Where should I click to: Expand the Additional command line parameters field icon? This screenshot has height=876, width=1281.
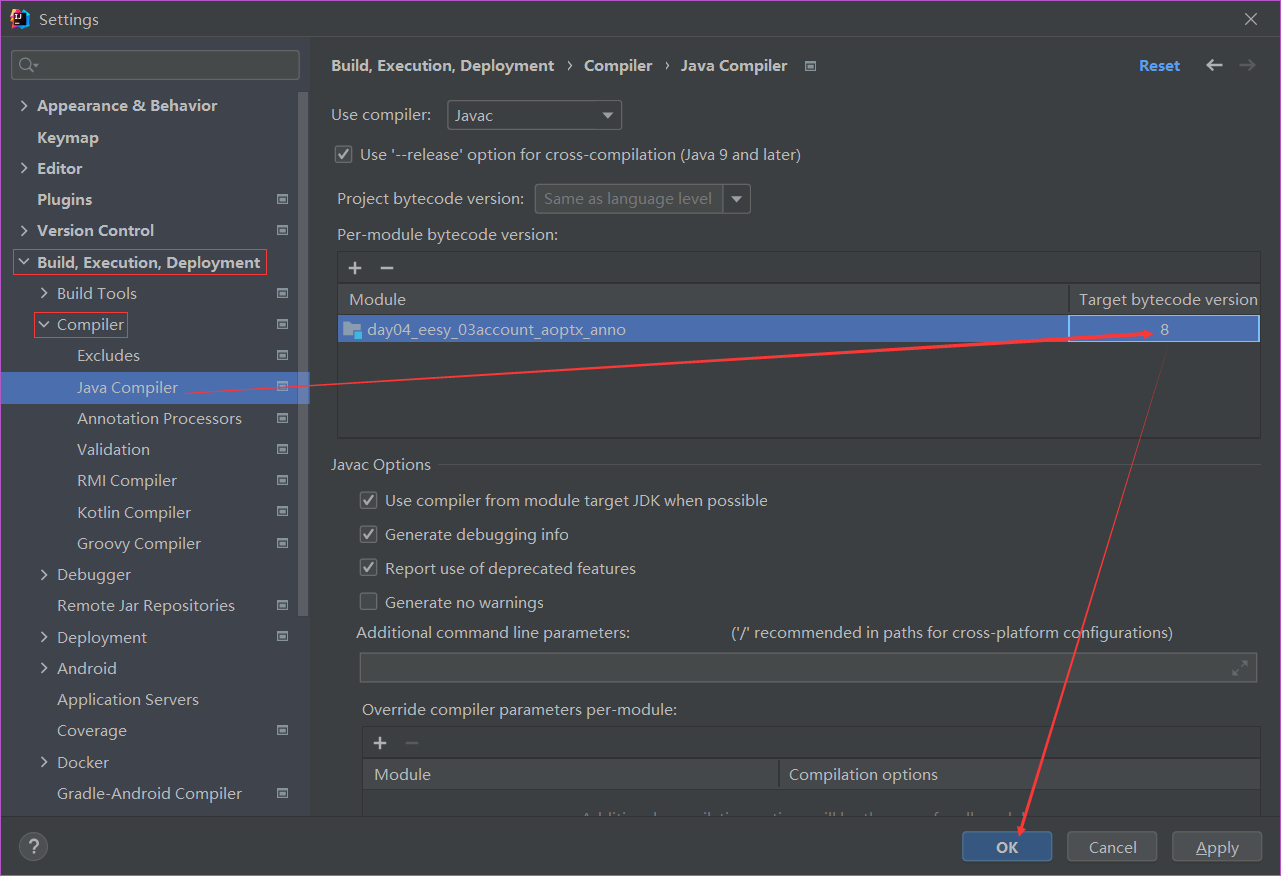pos(1240,667)
